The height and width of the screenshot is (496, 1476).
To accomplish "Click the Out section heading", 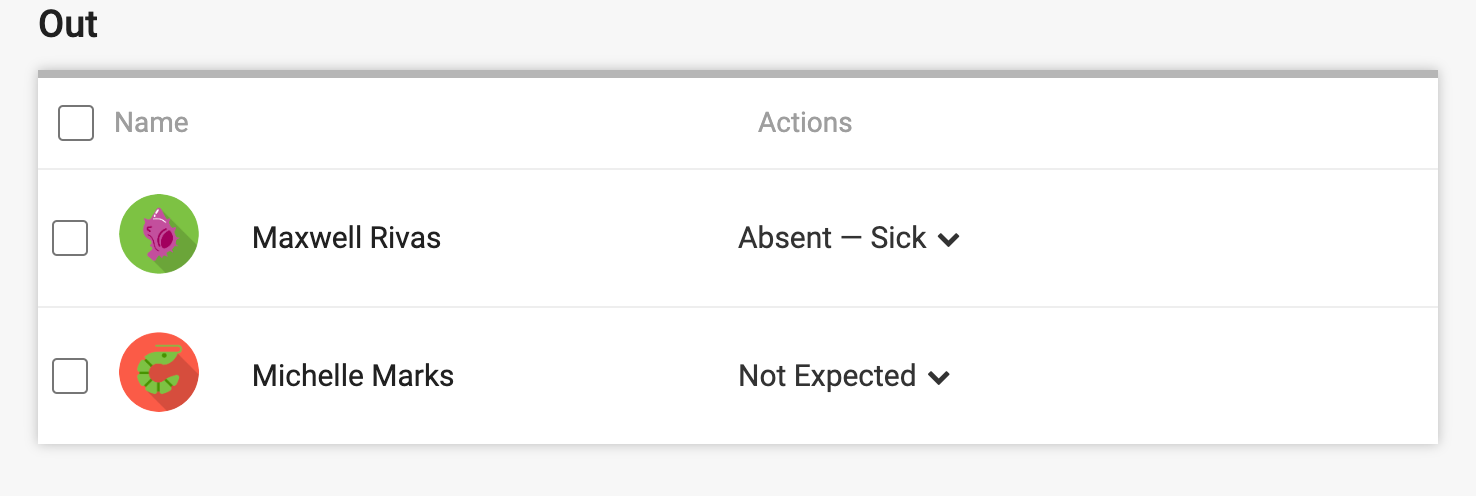I will [68, 24].
